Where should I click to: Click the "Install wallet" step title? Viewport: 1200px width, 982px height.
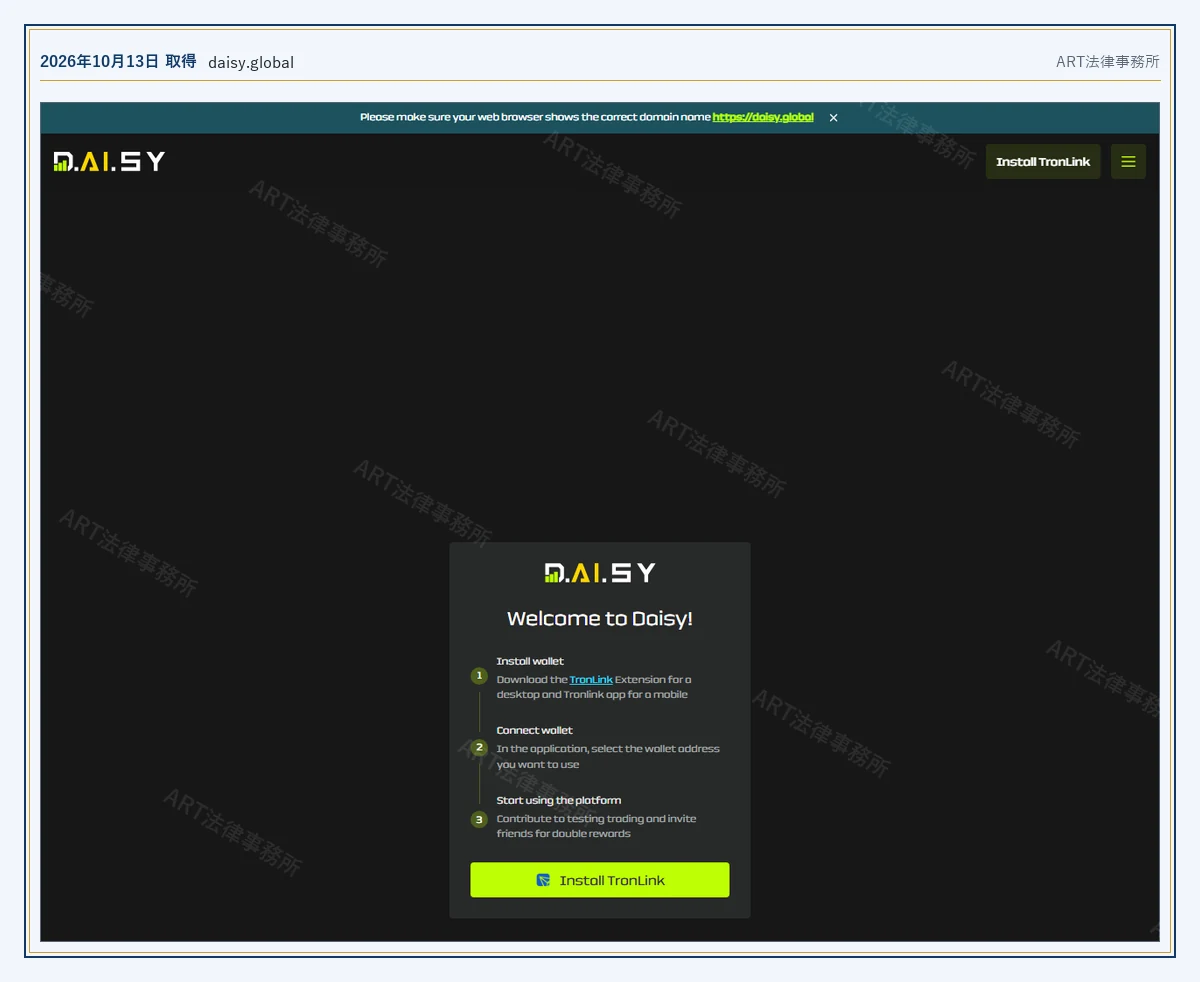point(530,661)
